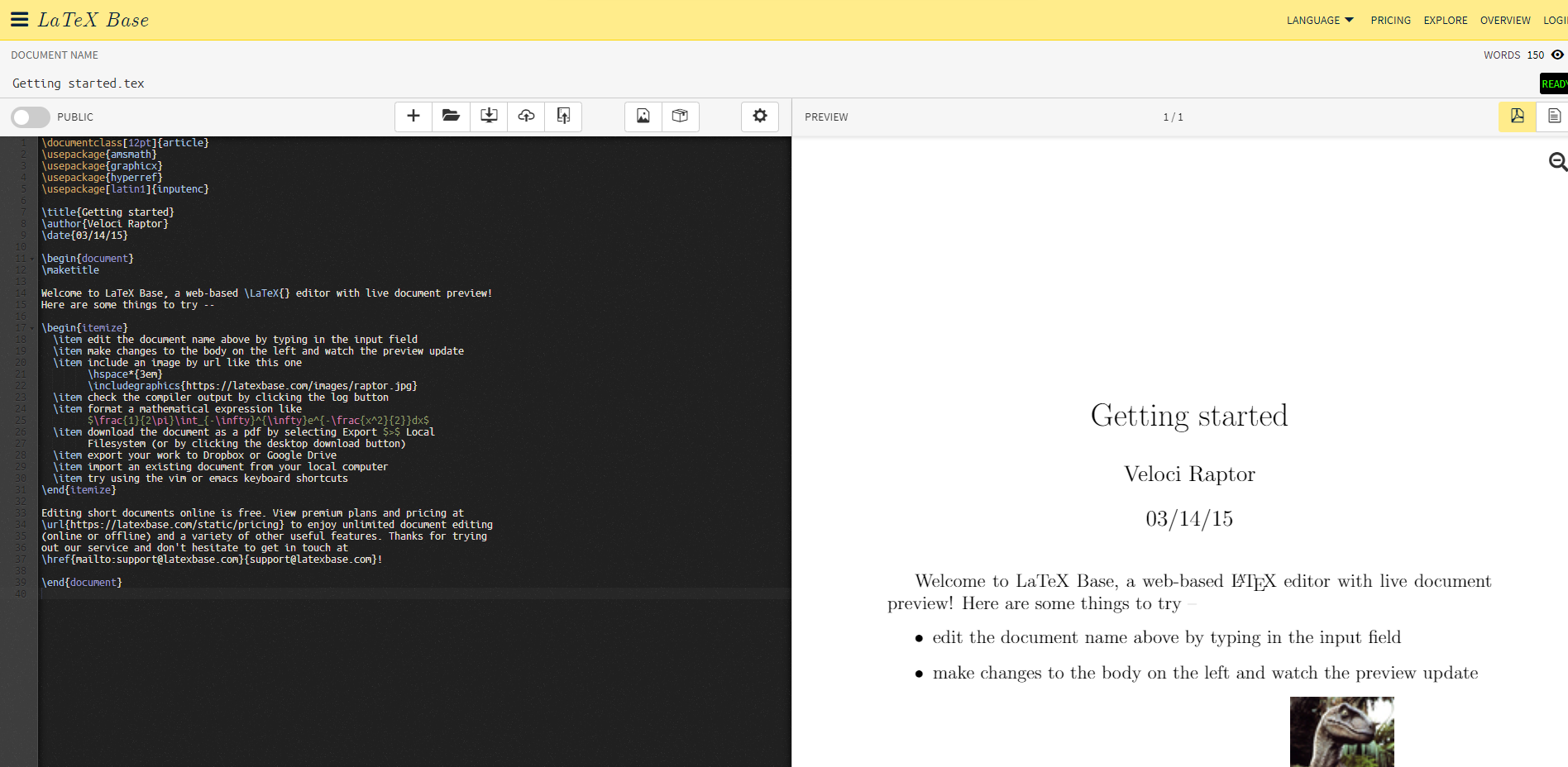Import document from local file icon
Image resolution: width=1568 pixels, height=767 pixels.
point(563,117)
